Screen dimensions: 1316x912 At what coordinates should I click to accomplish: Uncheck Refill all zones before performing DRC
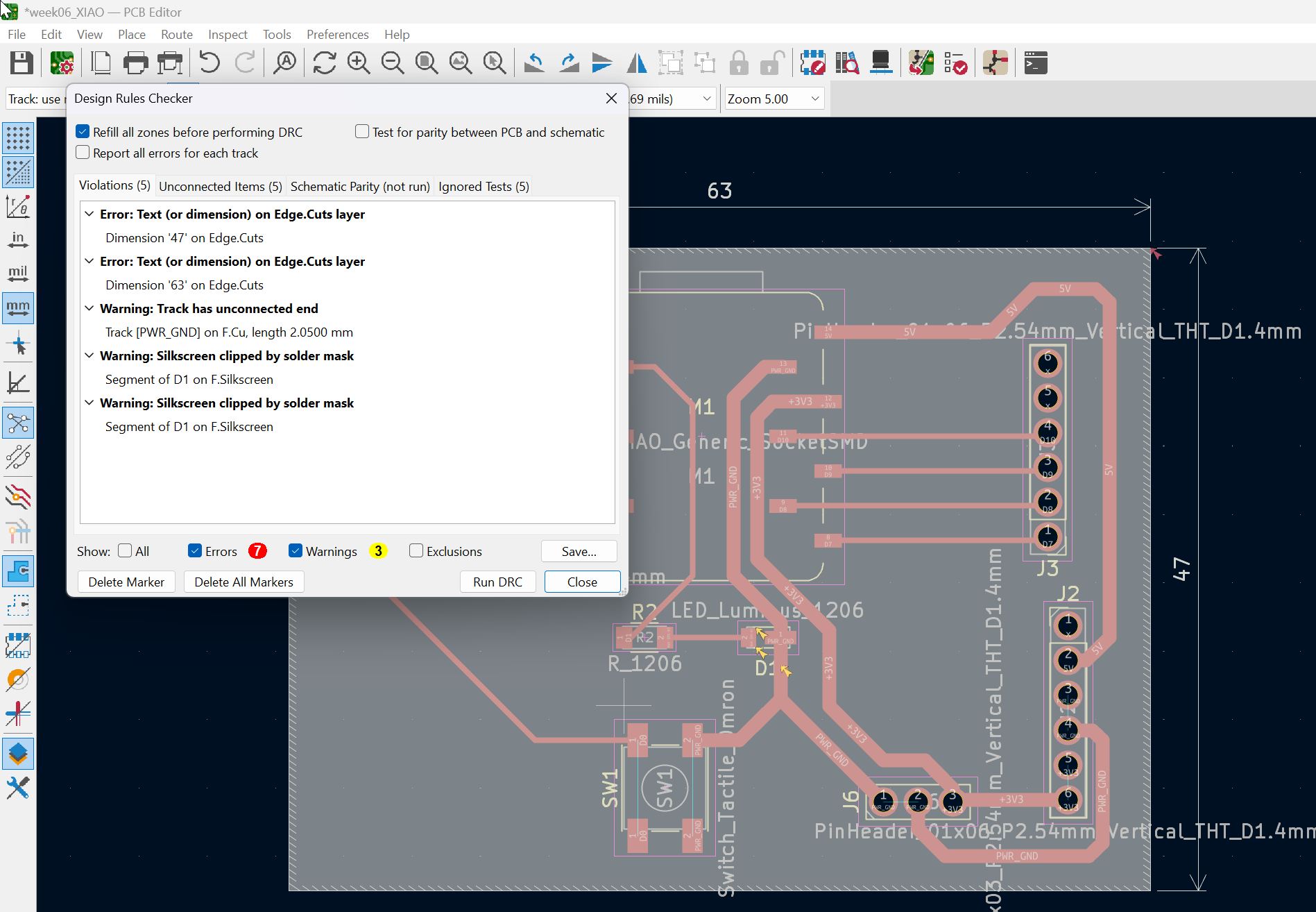tap(83, 132)
